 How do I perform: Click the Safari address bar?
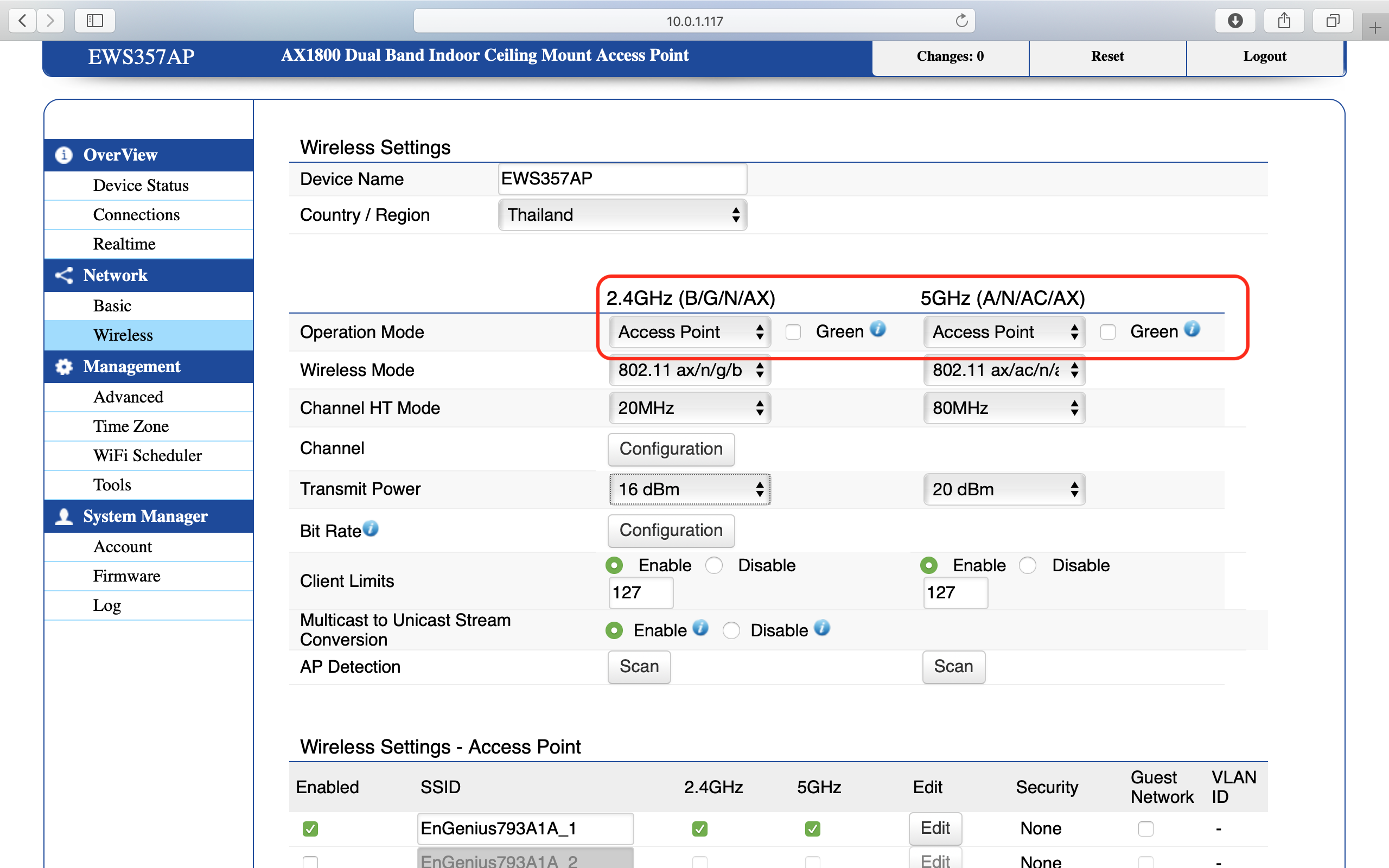[x=694, y=21]
